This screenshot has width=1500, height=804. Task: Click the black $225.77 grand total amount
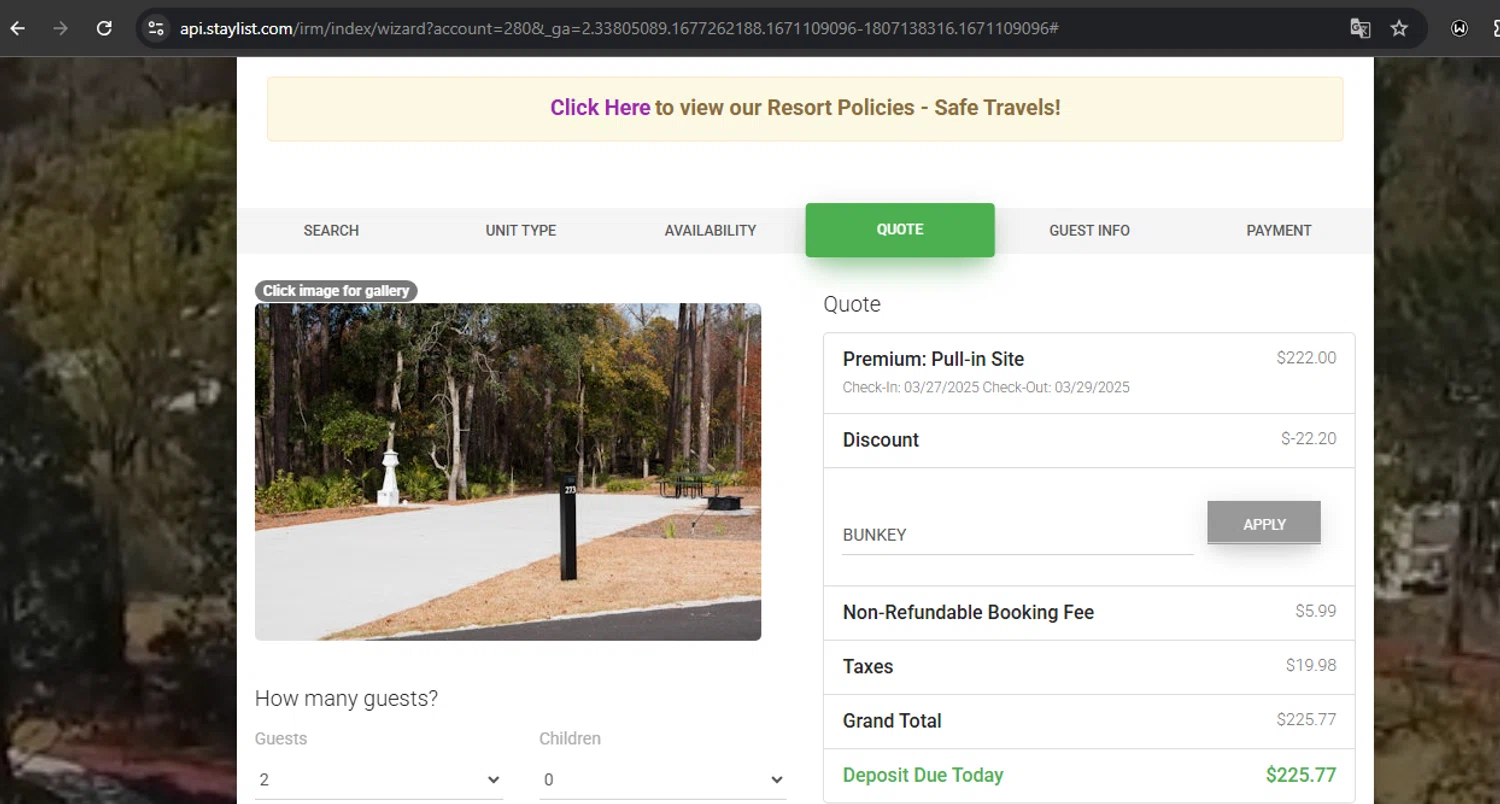tap(1306, 719)
